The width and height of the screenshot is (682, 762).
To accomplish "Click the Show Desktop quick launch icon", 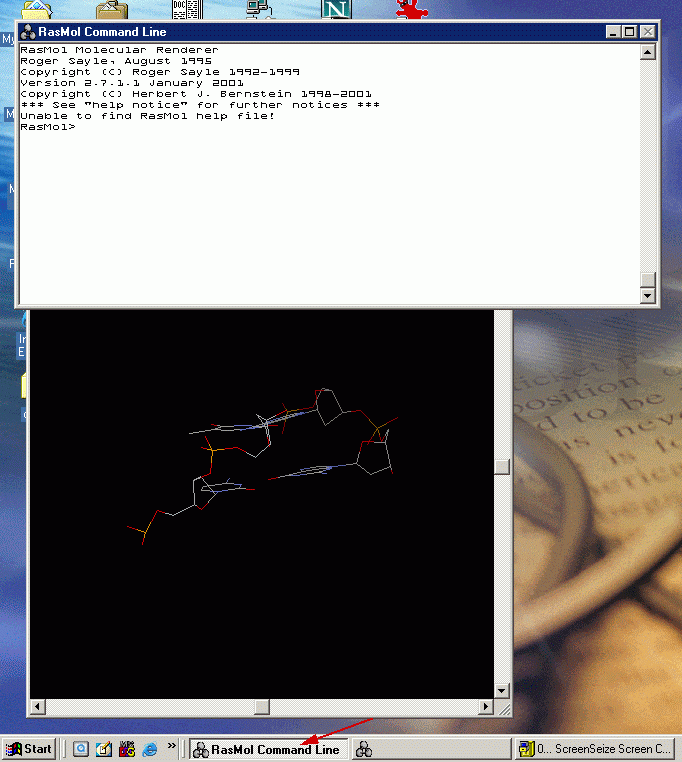I will click(x=81, y=749).
